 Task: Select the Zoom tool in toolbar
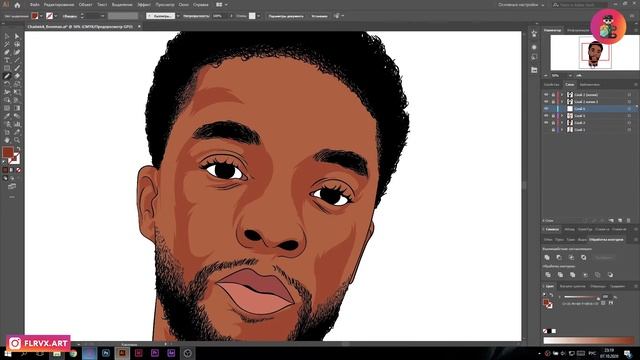point(17,140)
